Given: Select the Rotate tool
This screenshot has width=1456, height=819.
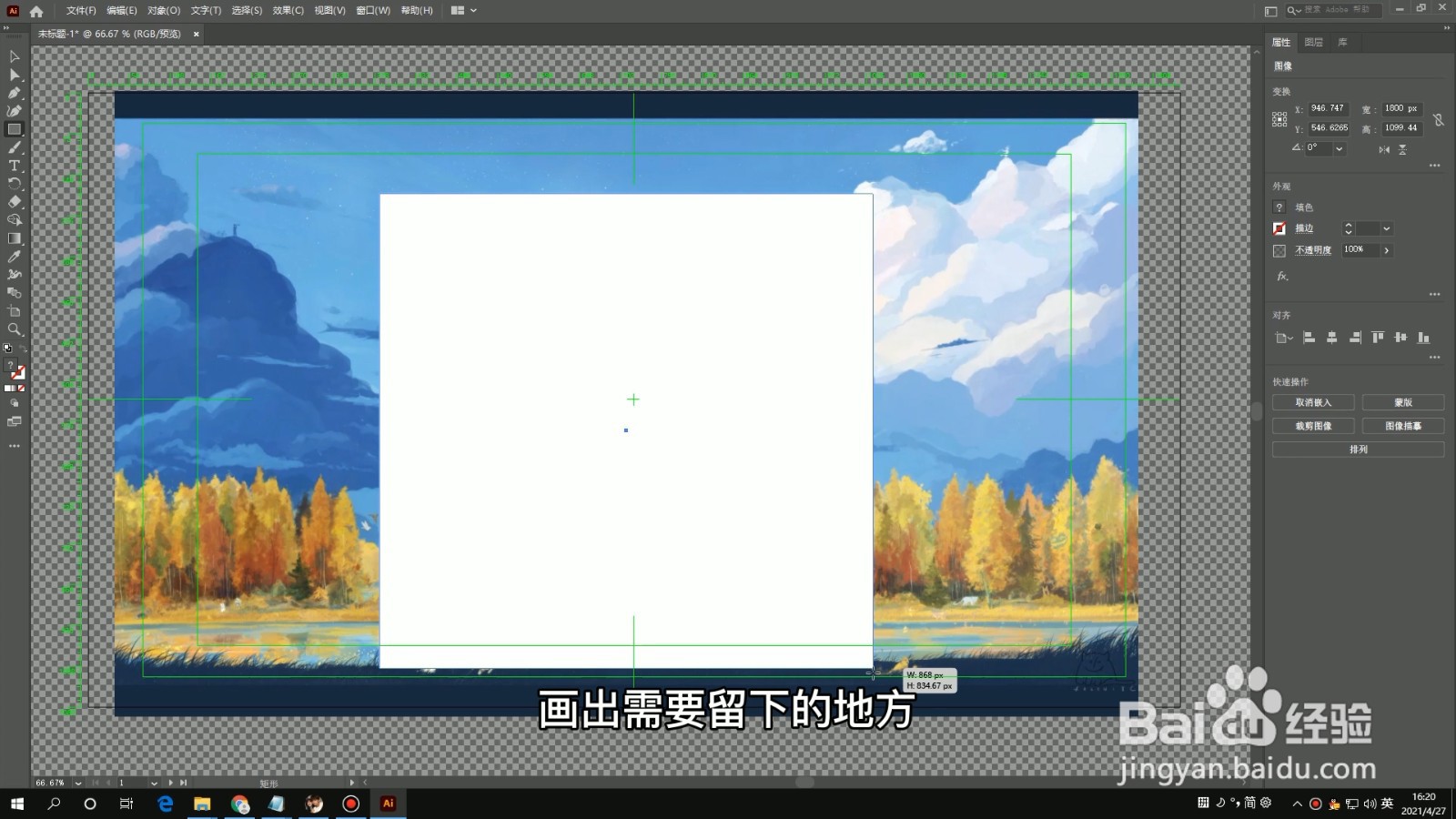Looking at the screenshot, I should pos(15,184).
